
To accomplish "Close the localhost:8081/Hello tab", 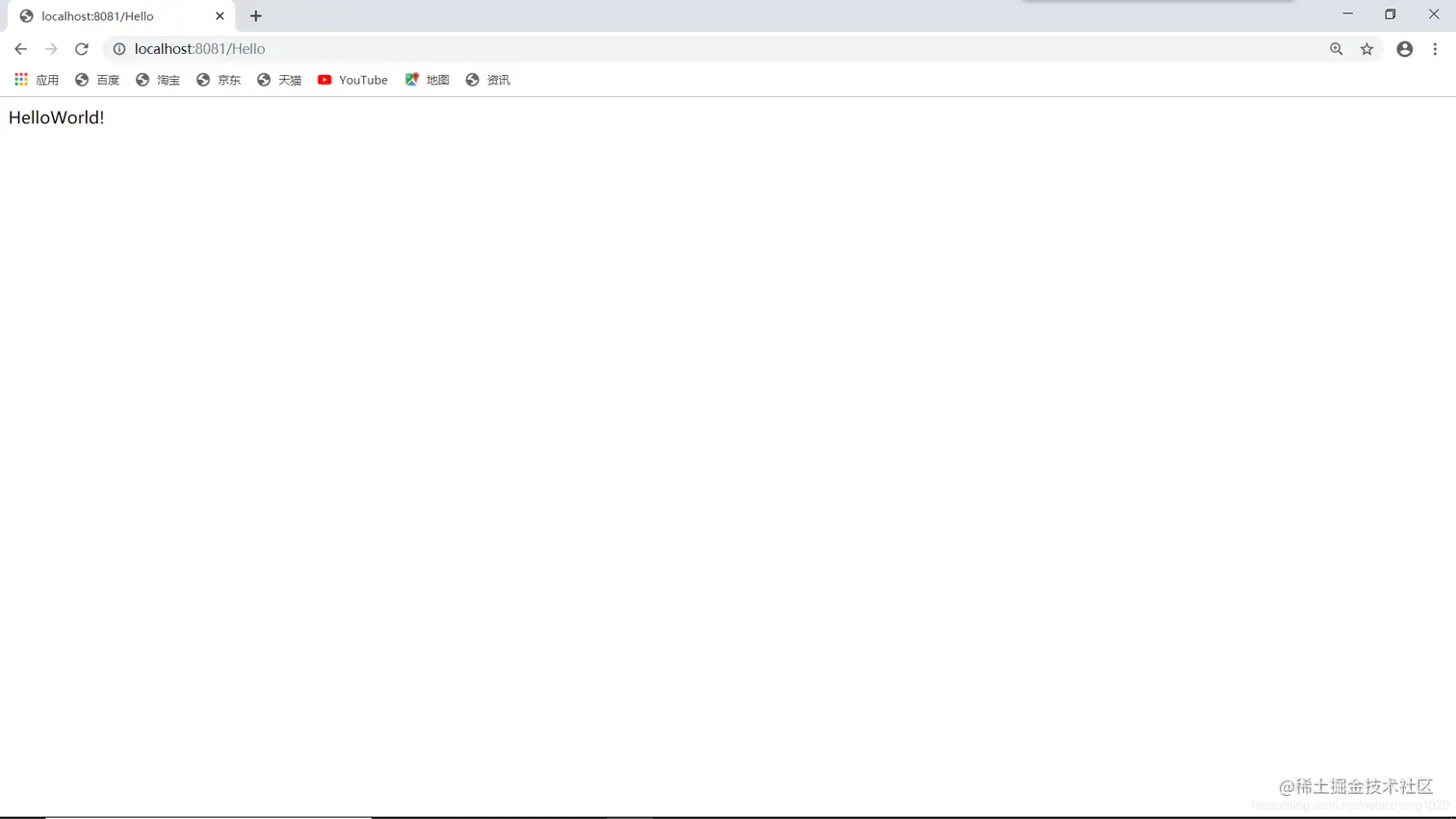I will coord(219,15).
